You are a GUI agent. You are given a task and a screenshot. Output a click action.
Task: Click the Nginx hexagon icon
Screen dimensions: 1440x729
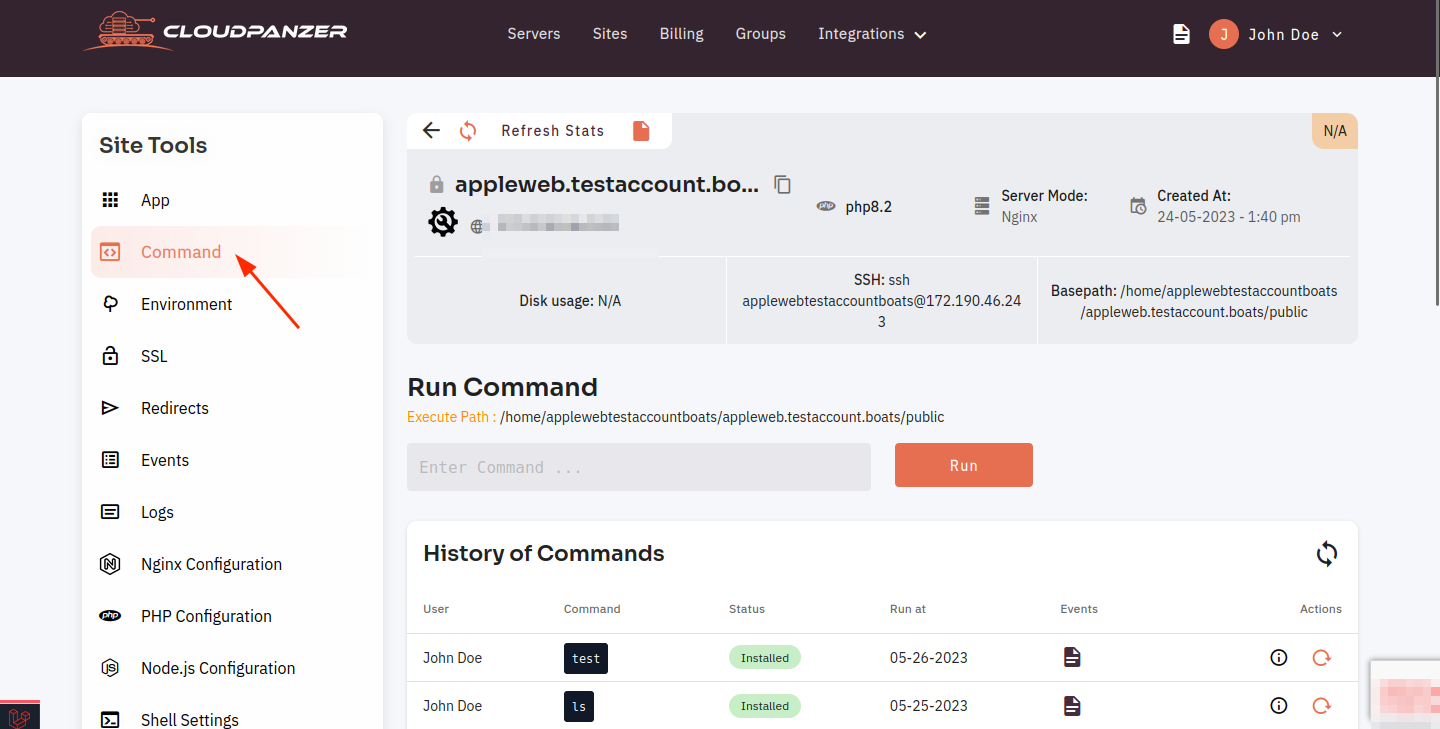111,564
